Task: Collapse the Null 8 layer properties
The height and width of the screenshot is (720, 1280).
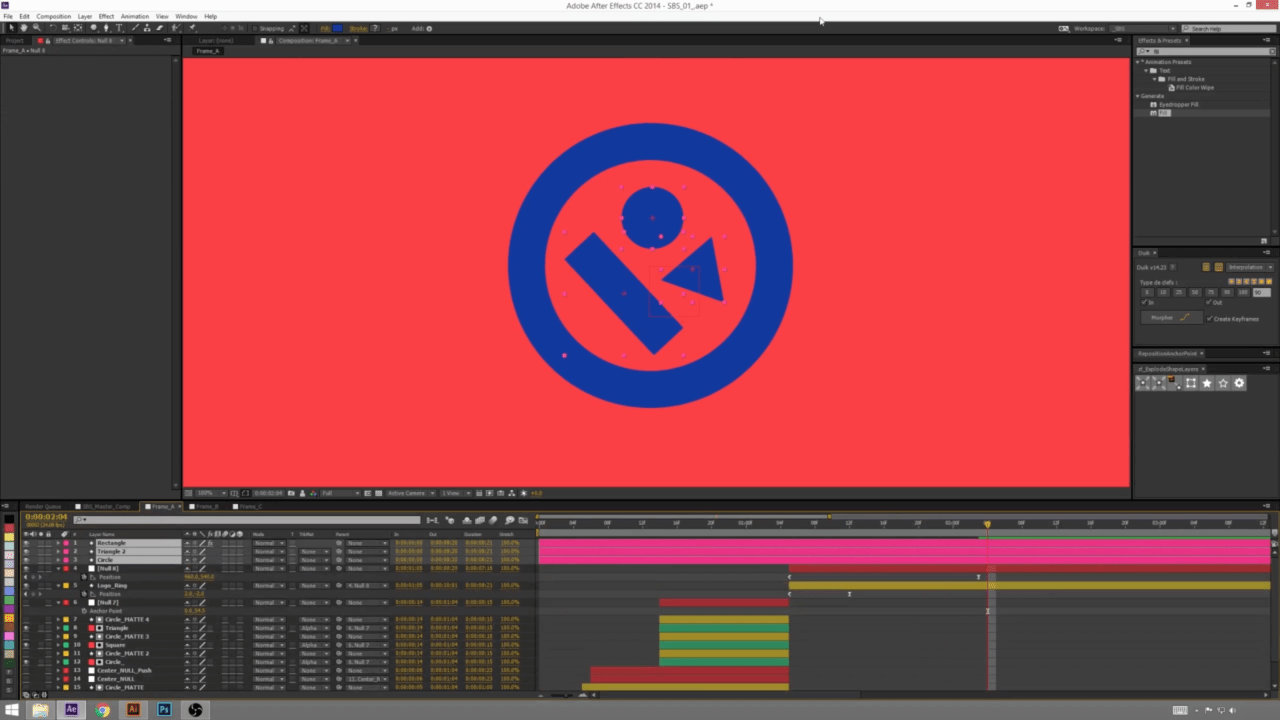Action: (59, 569)
